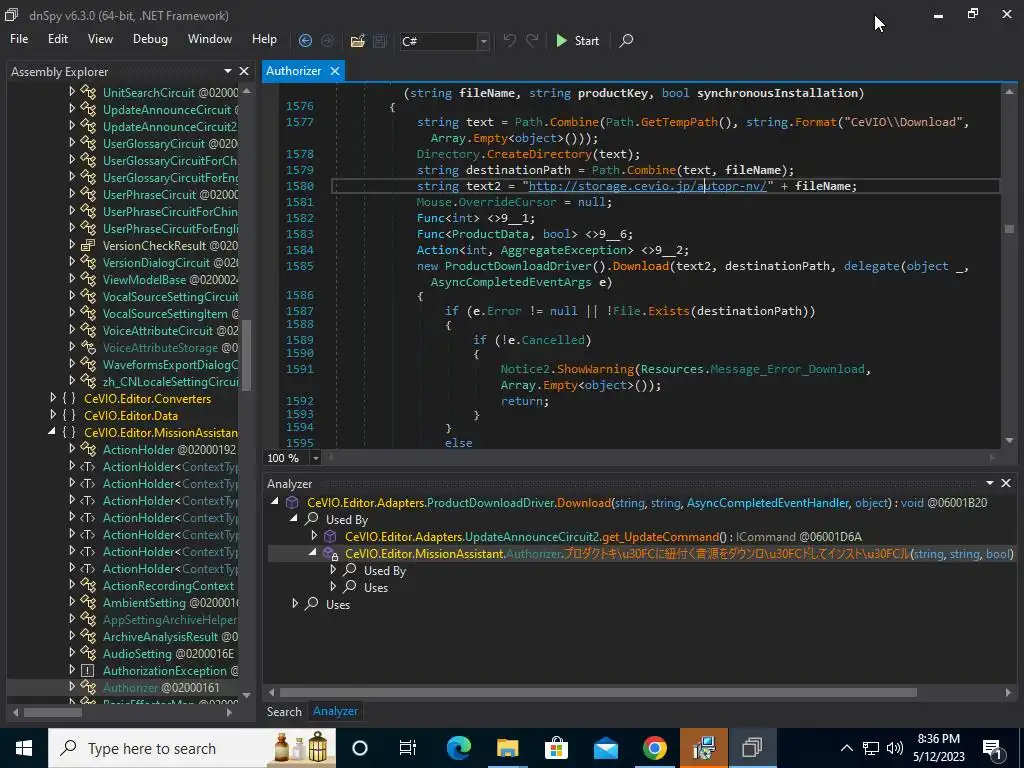
Task: Click the UserPhraseCircuit class icon
Action: 88,195
